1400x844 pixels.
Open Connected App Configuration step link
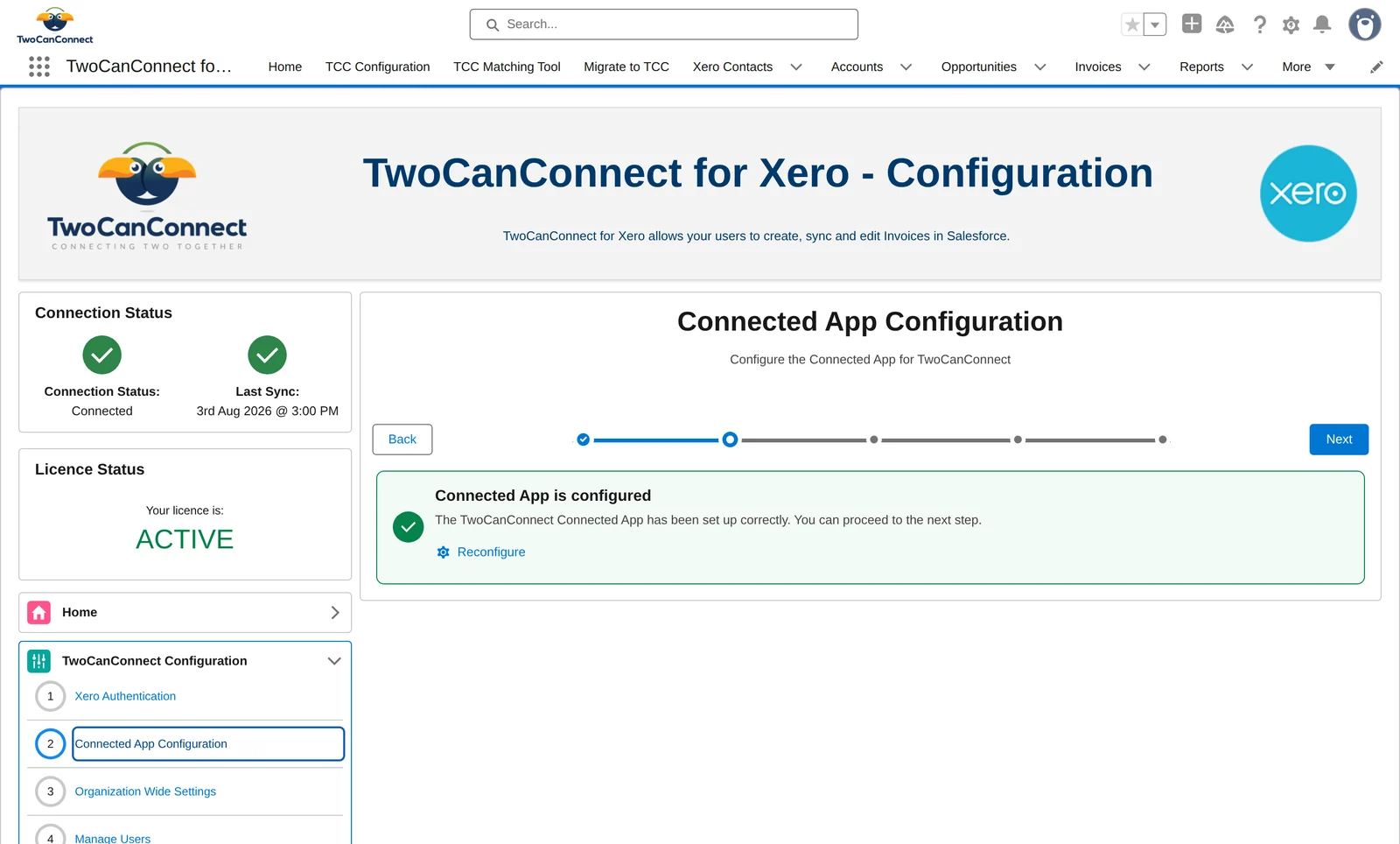(207, 744)
